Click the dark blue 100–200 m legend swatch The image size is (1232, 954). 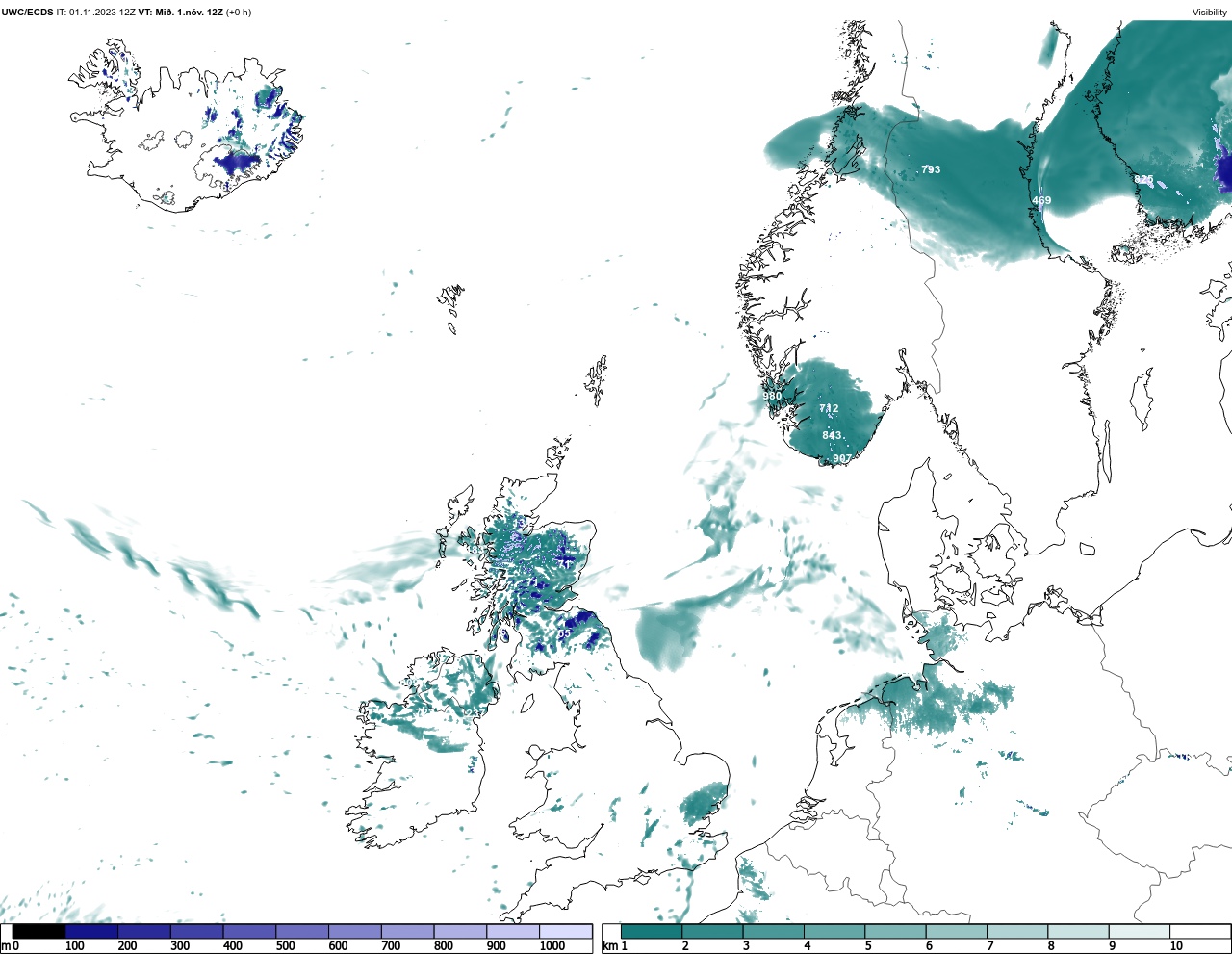tap(91, 931)
